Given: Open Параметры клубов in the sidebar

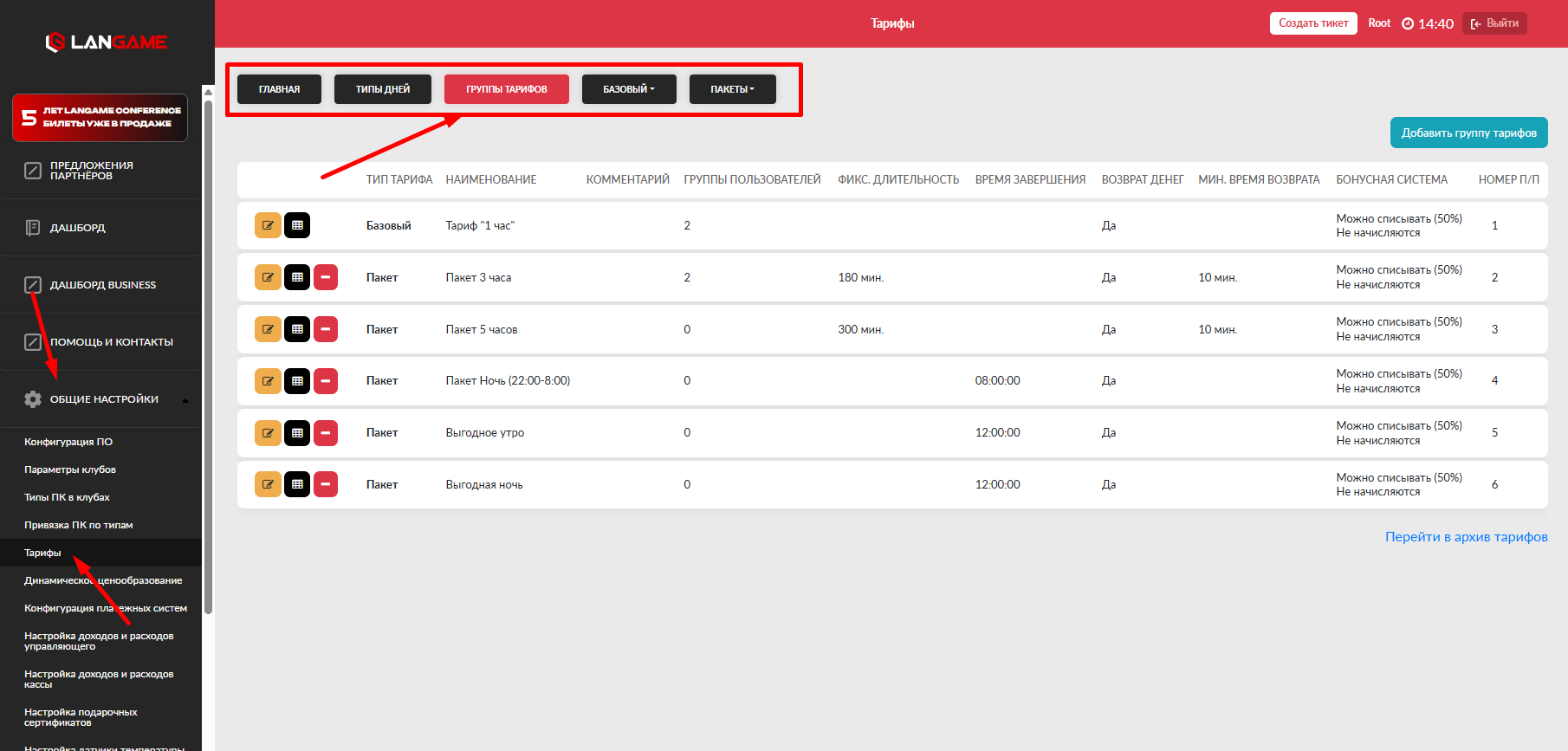Looking at the screenshot, I should (70, 469).
